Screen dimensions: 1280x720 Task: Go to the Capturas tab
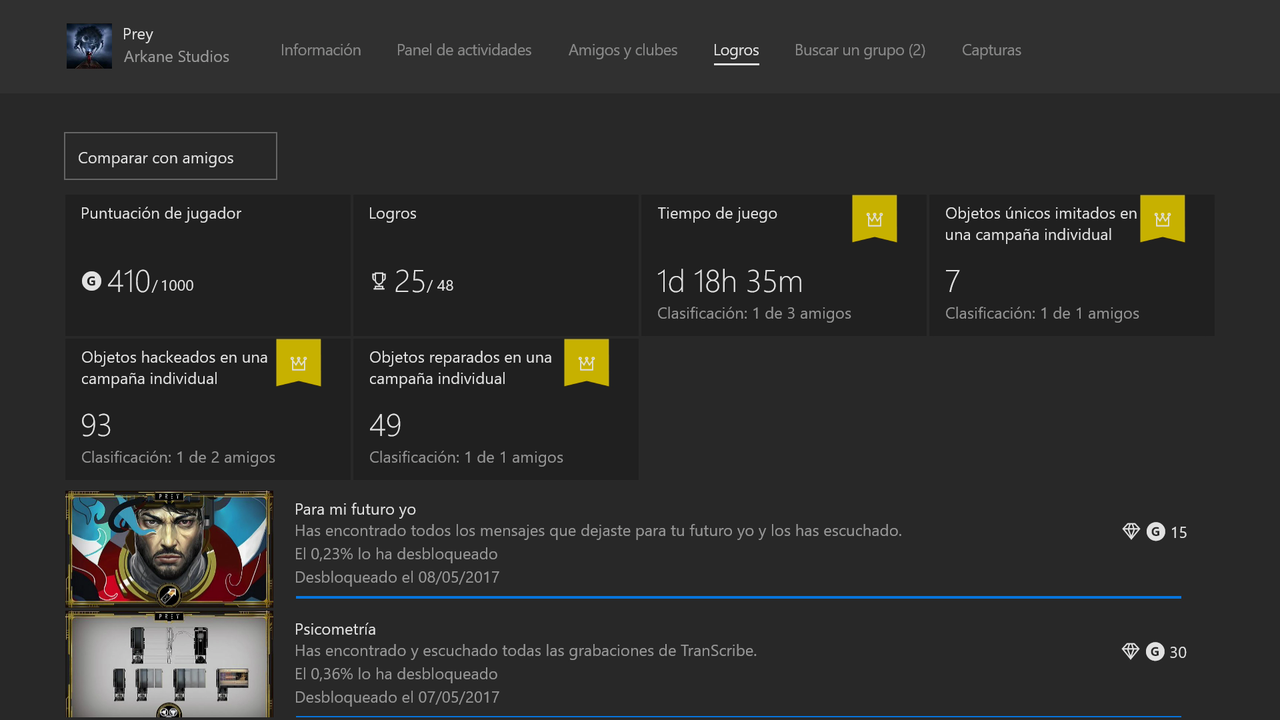coord(992,50)
